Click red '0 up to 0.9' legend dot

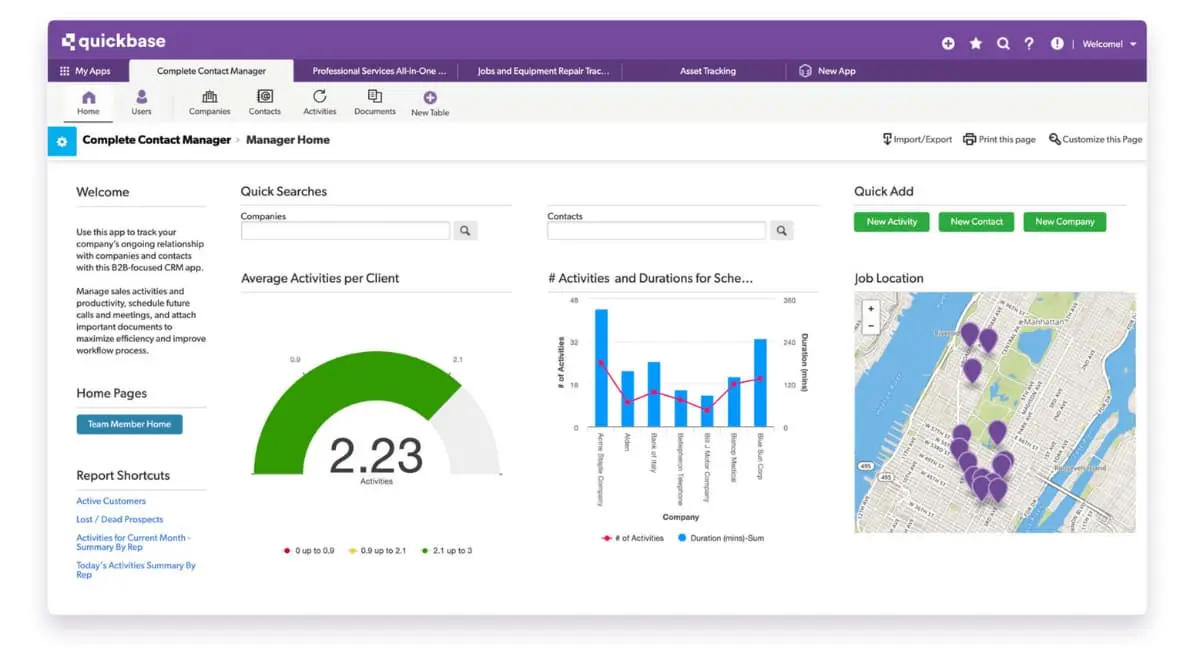[x=286, y=551]
